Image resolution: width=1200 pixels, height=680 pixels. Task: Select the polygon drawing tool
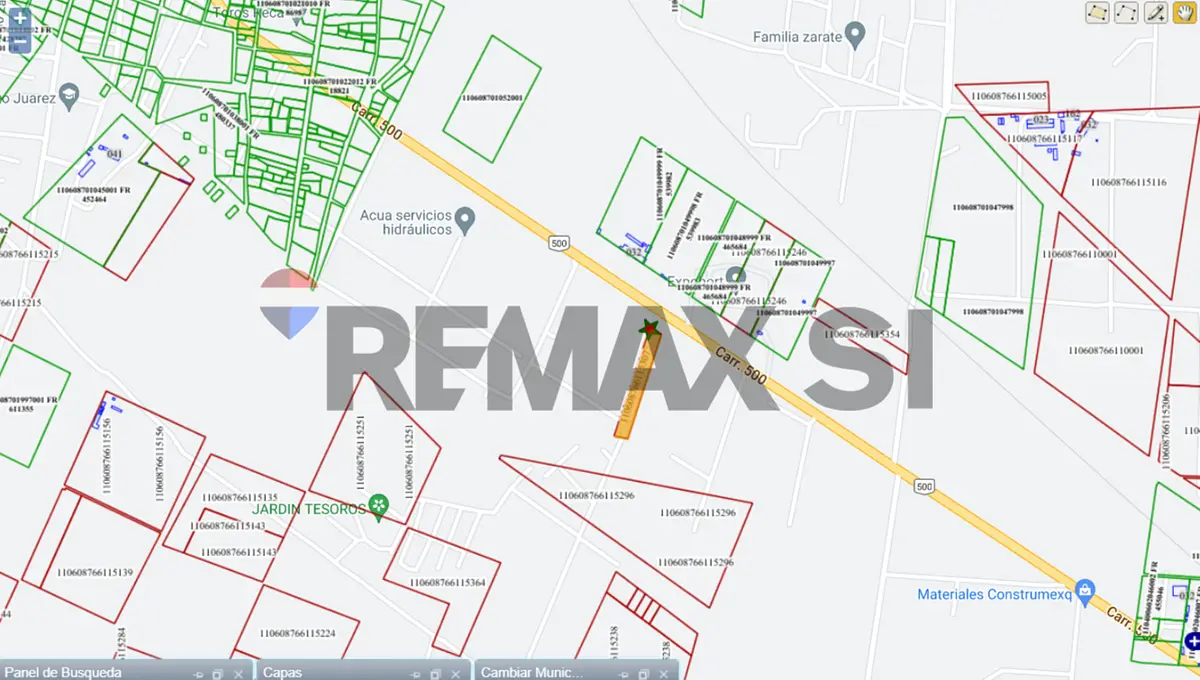1098,13
